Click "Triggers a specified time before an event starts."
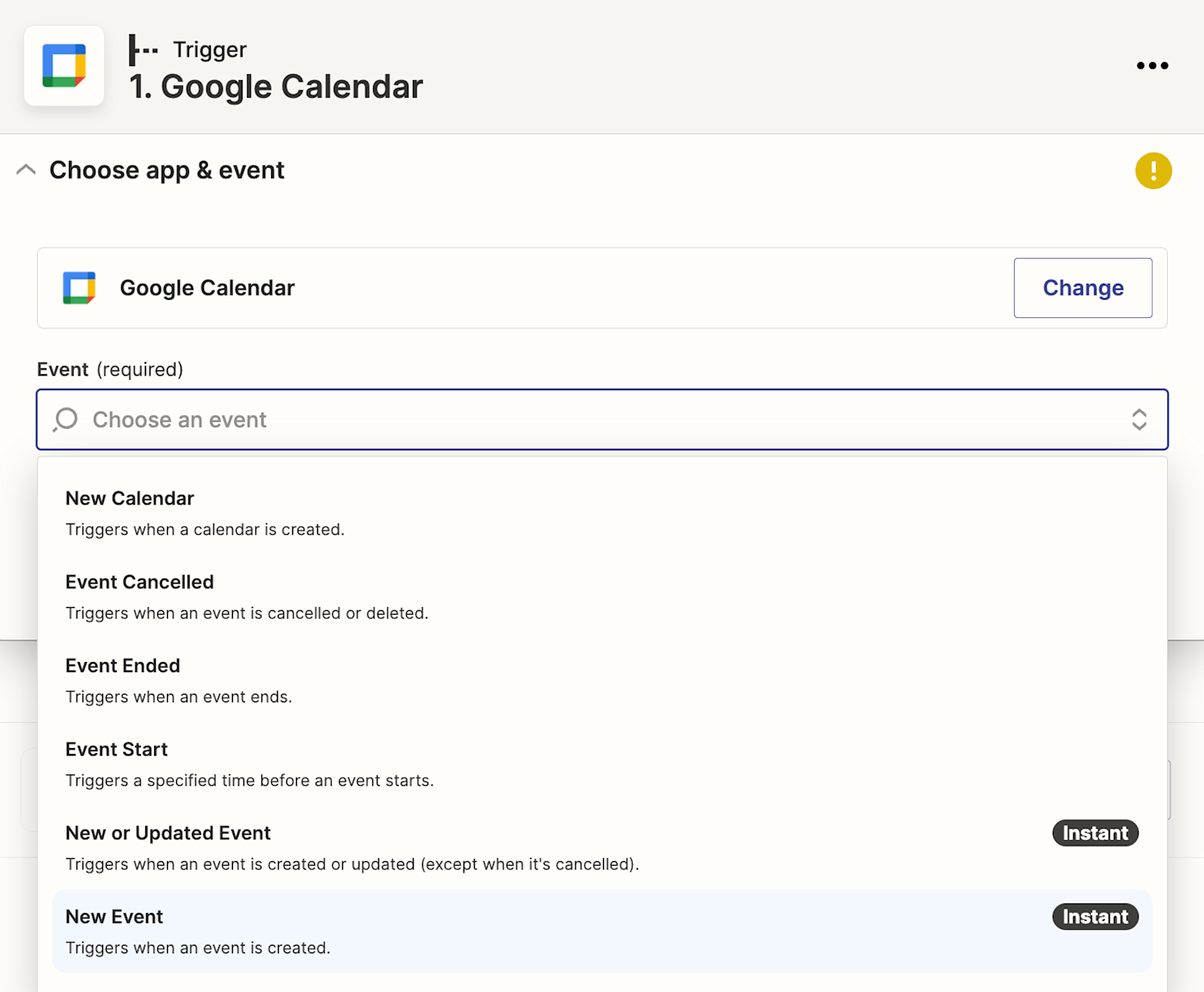 (249, 781)
